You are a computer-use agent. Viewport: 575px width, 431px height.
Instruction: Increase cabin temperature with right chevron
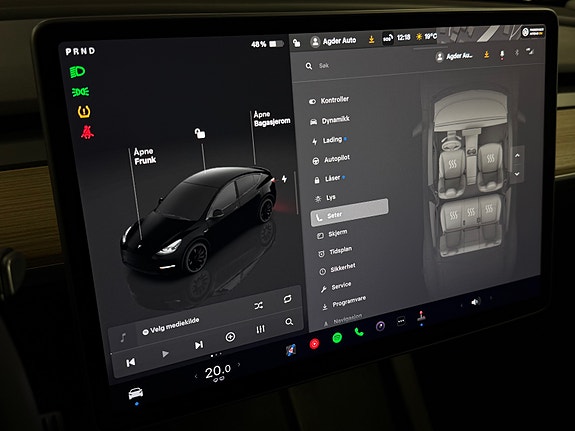click(239, 365)
